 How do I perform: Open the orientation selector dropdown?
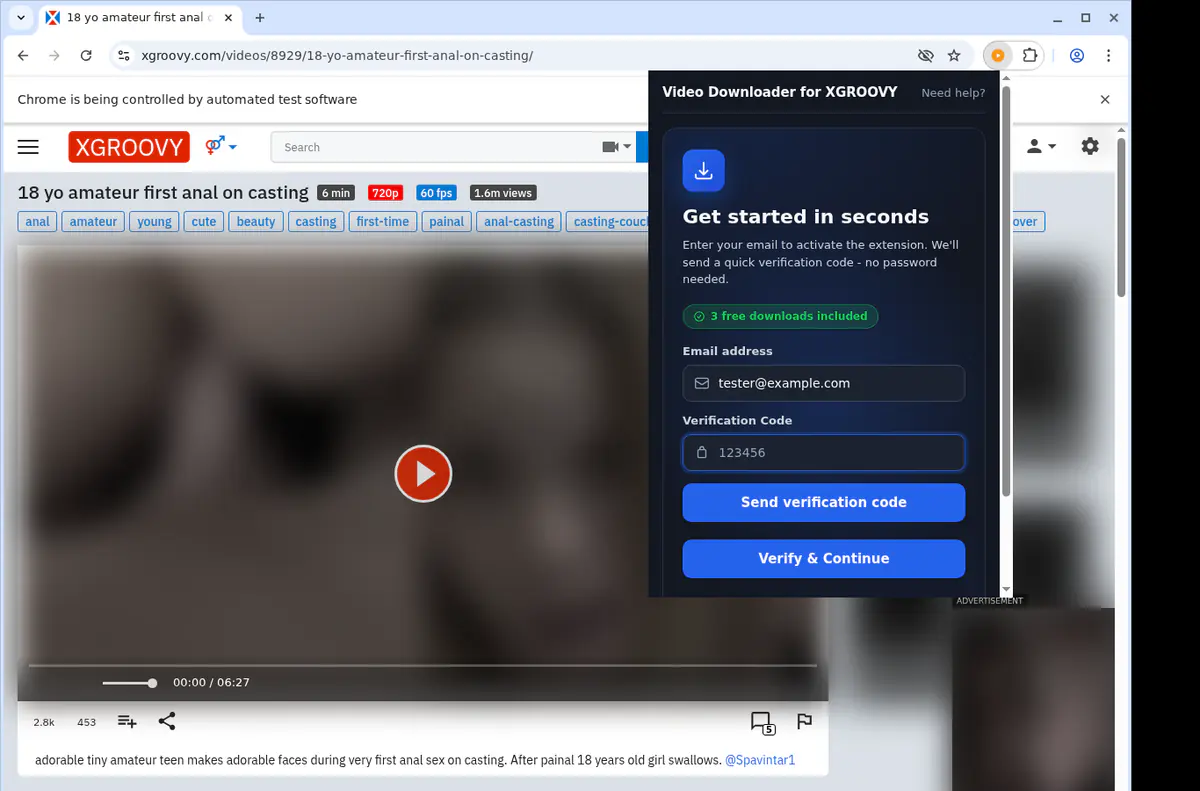click(x=221, y=147)
